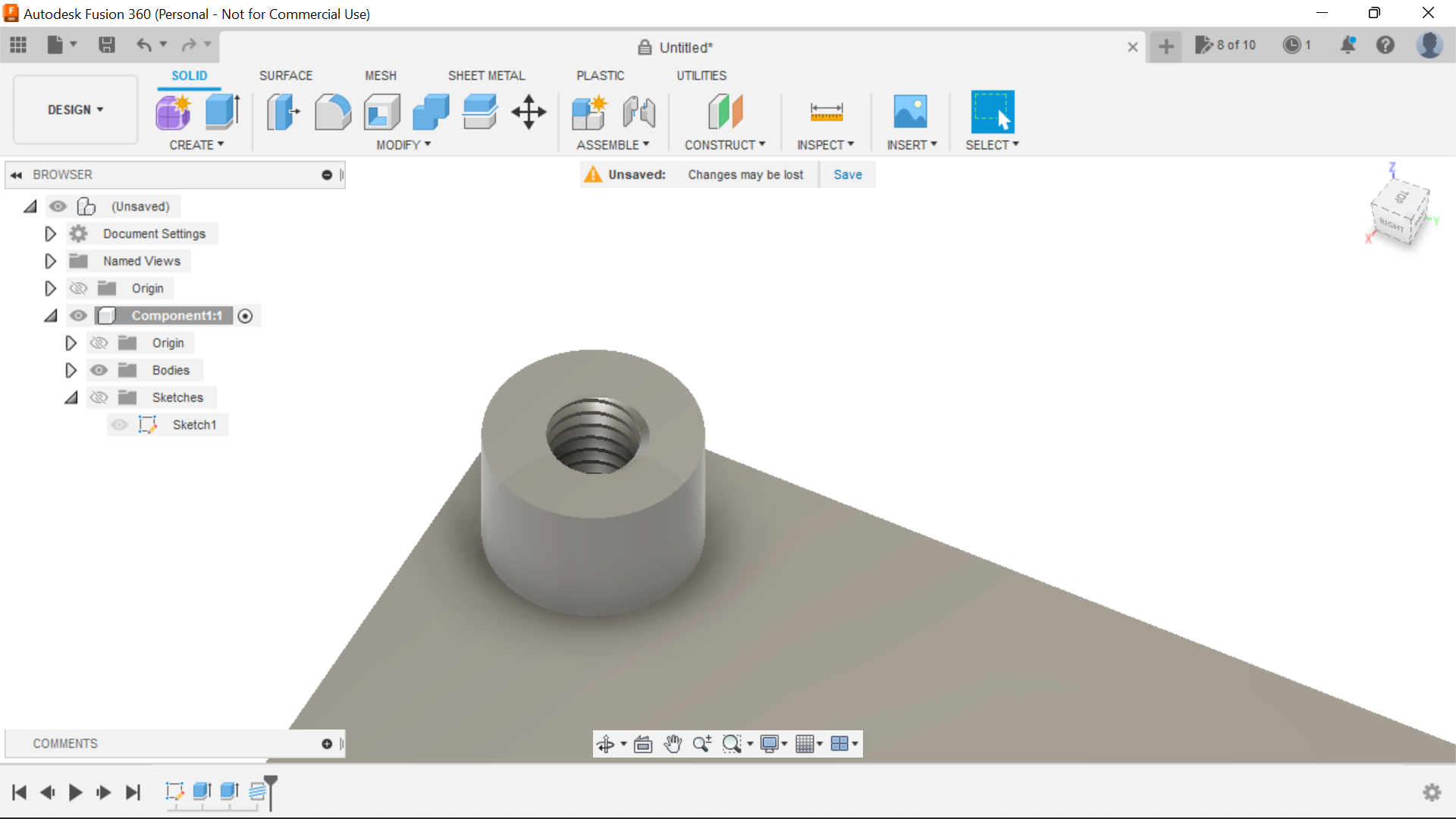Image resolution: width=1456 pixels, height=819 pixels.
Task: Click the Save disk icon
Action: [x=107, y=45]
